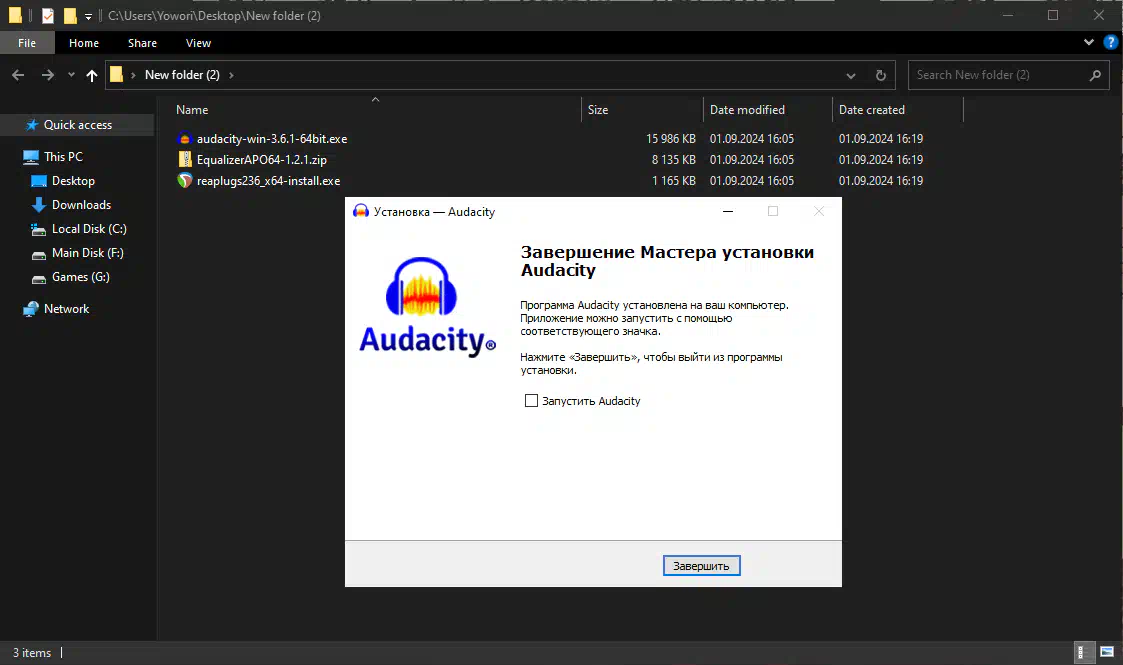
Task: Open the File menu in Explorer
Action: click(x=27, y=43)
